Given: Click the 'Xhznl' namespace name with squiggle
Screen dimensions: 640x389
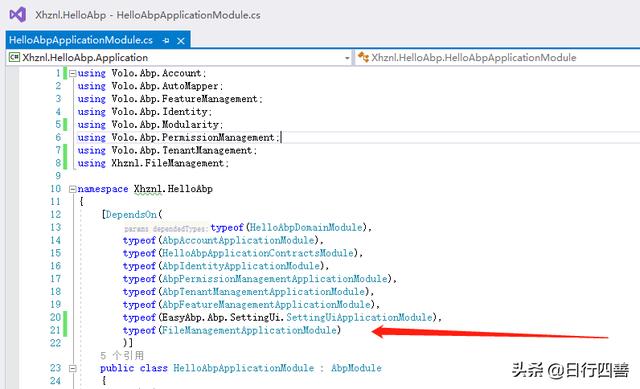Looking at the screenshot, I should (x=148, y=189).
